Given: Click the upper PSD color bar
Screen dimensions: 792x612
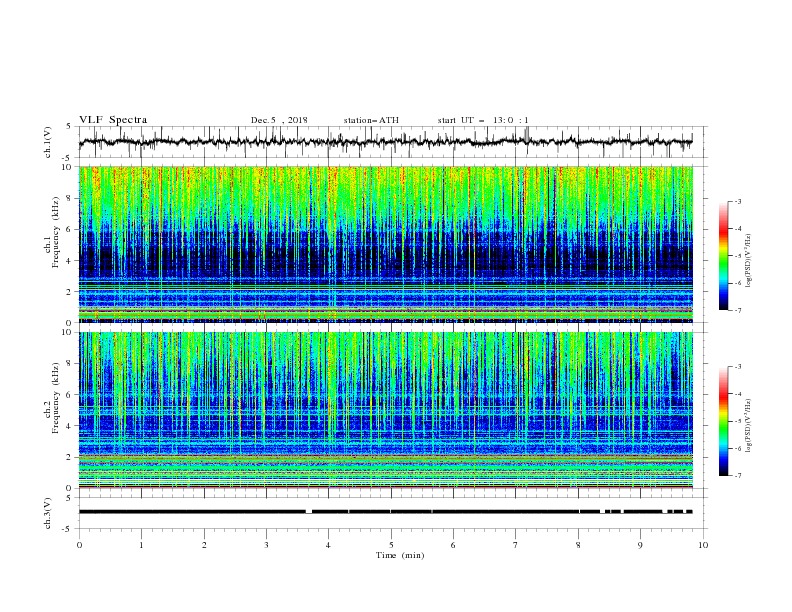Looking at the screenshot, I should [x=723, y=256].
